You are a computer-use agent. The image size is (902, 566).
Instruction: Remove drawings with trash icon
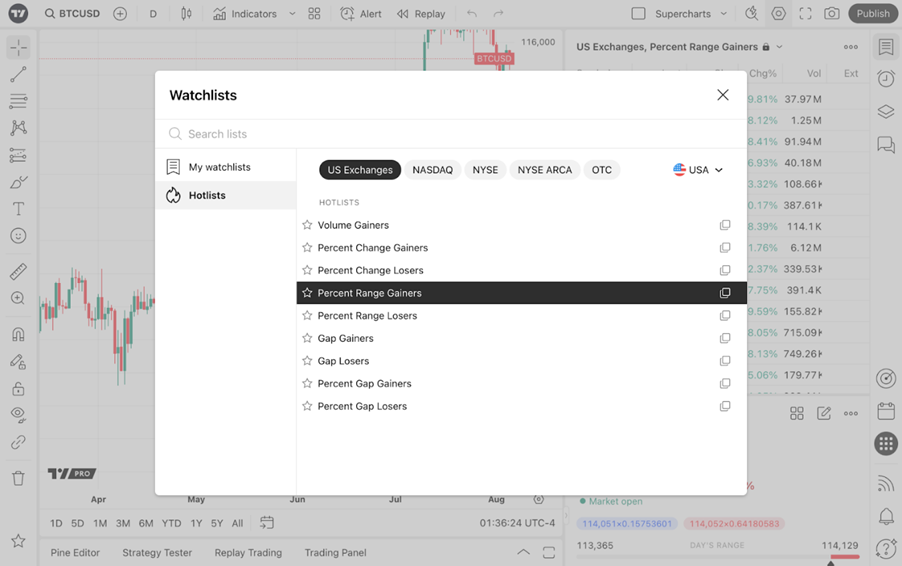[x=18, y=479]
